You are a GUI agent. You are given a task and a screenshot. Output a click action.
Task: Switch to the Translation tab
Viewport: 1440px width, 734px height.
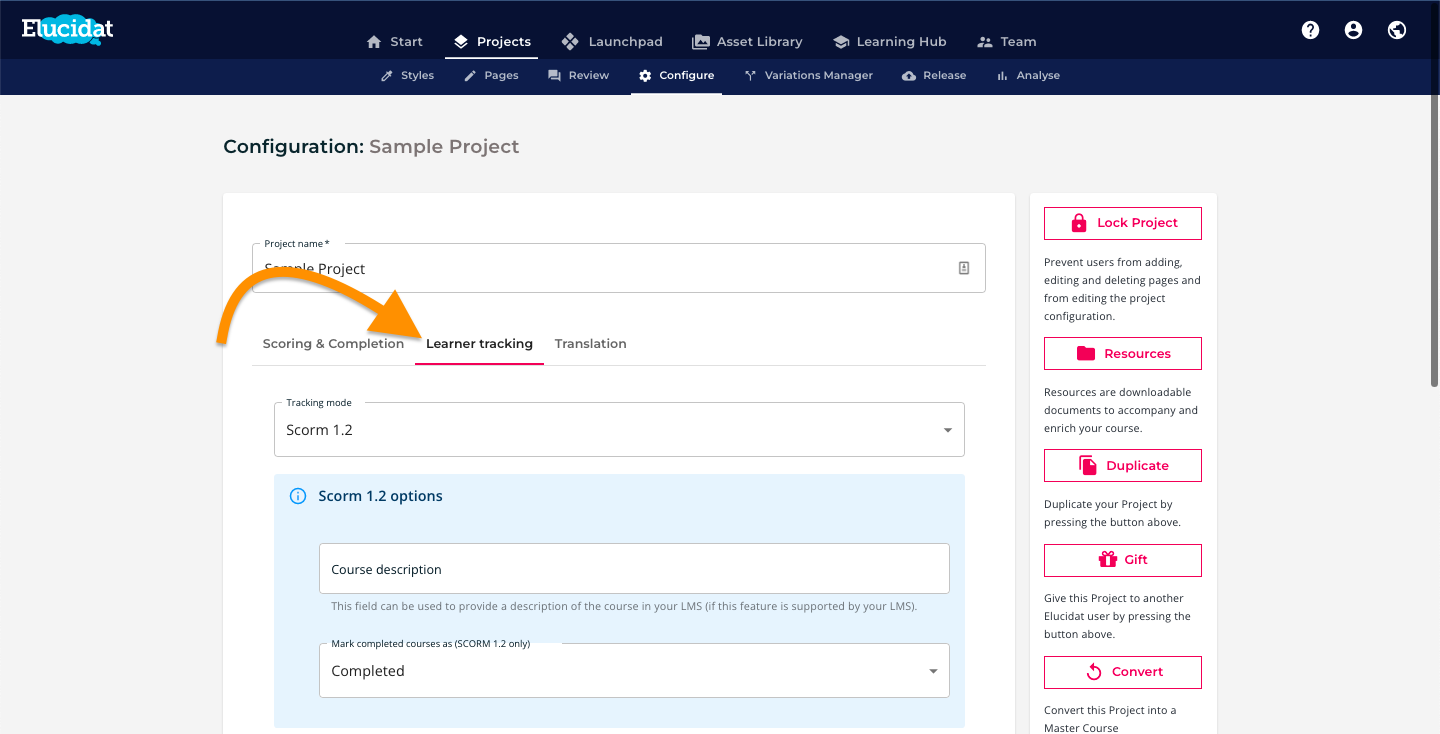591,343
